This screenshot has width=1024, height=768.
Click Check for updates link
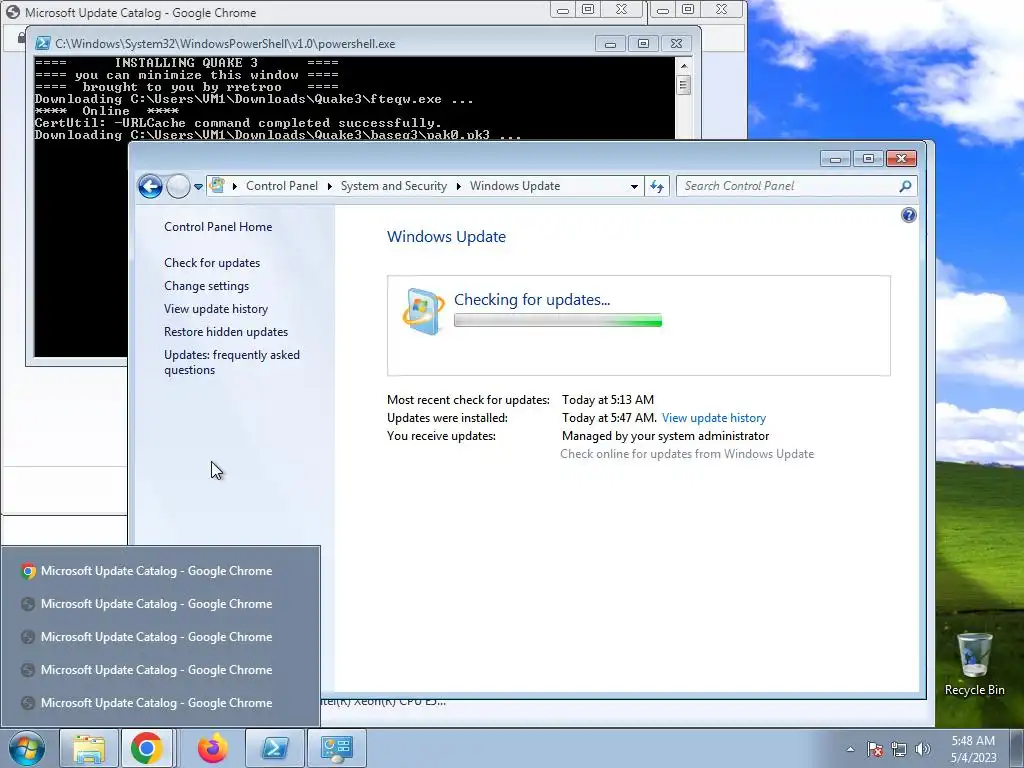(212, 263)
